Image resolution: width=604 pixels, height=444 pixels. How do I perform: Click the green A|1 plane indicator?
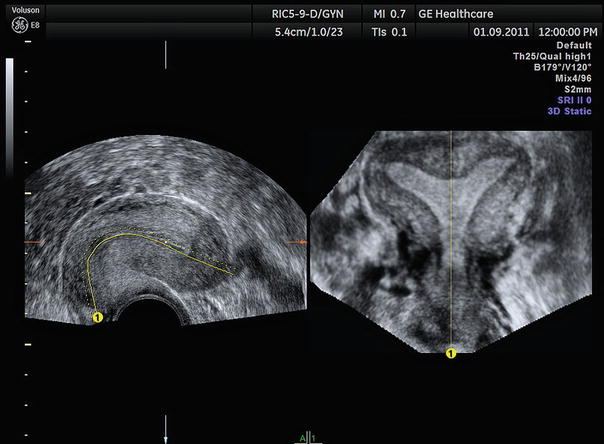coord(307,438)
